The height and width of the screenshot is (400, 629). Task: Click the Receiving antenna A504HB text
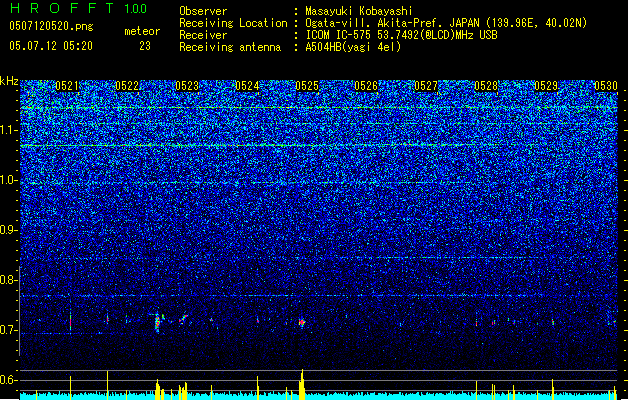[353, 47]
